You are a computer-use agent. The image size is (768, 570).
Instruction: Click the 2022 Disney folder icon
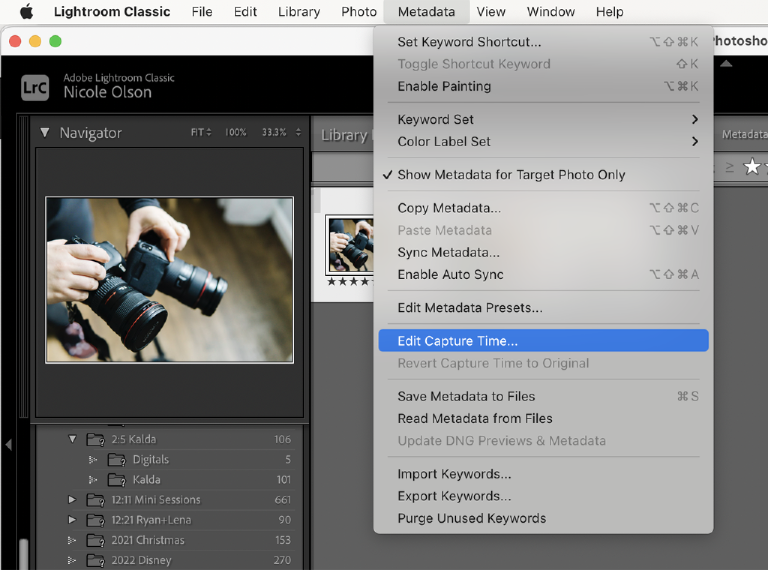coord(96,560)
